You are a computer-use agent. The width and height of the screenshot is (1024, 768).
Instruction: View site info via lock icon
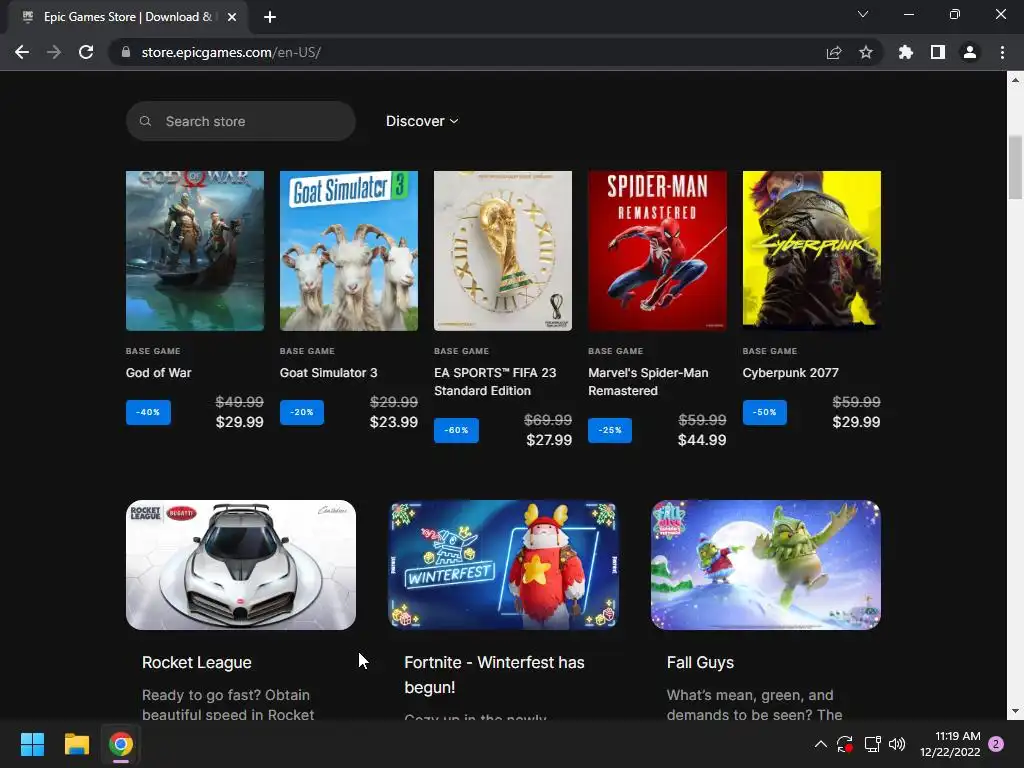click(126, 52)
